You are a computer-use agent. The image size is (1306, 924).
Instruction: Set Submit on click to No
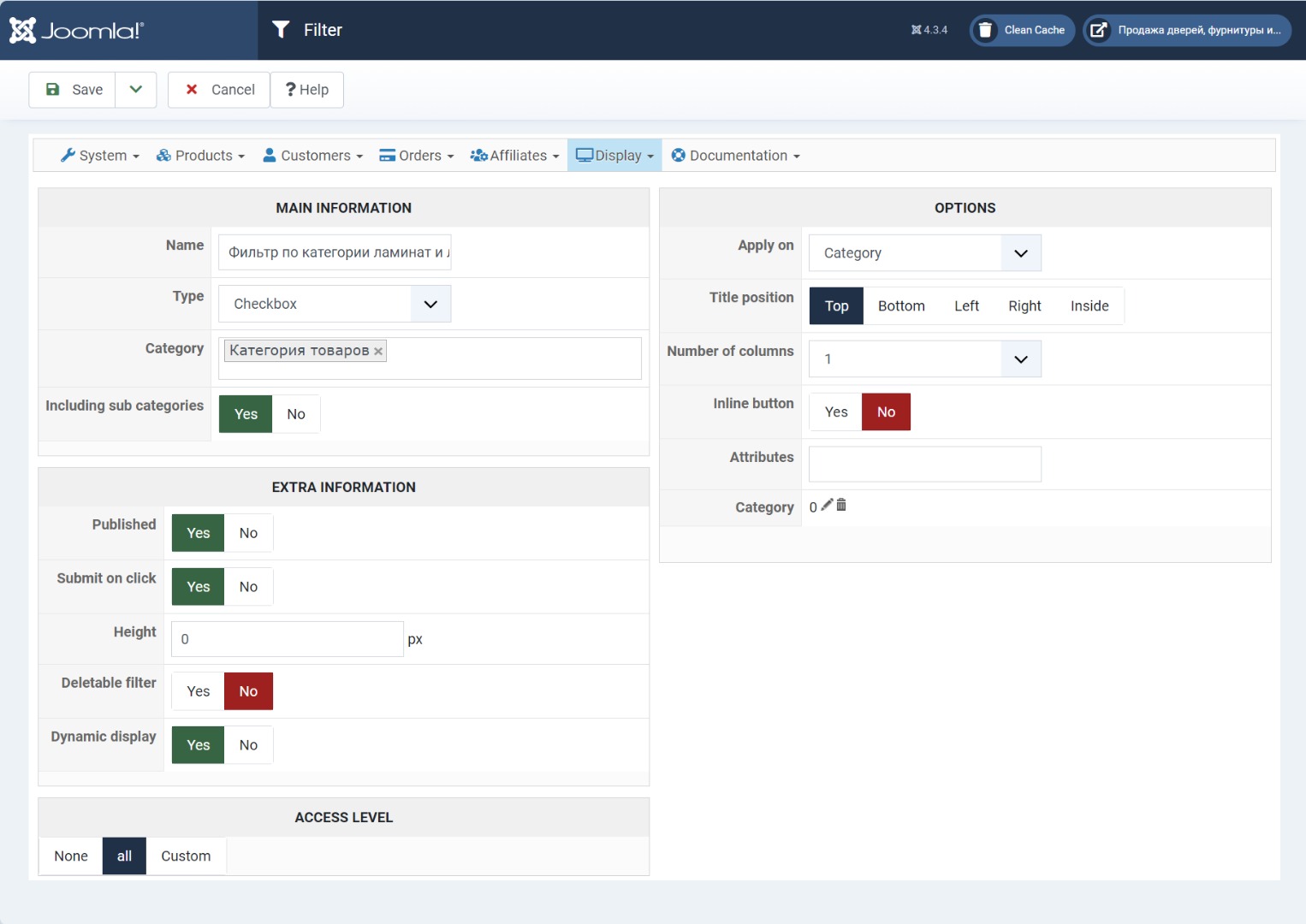click(248, 587)
